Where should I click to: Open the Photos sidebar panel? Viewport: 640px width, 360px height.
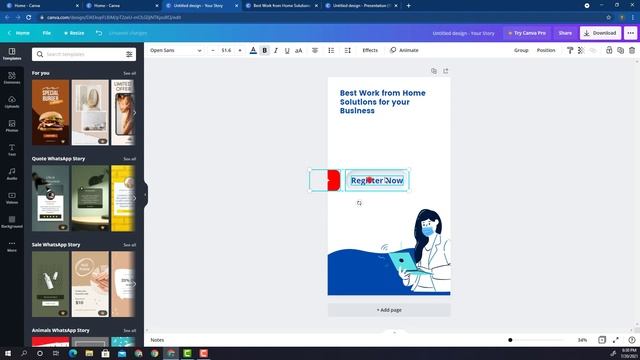pos(12,126)
